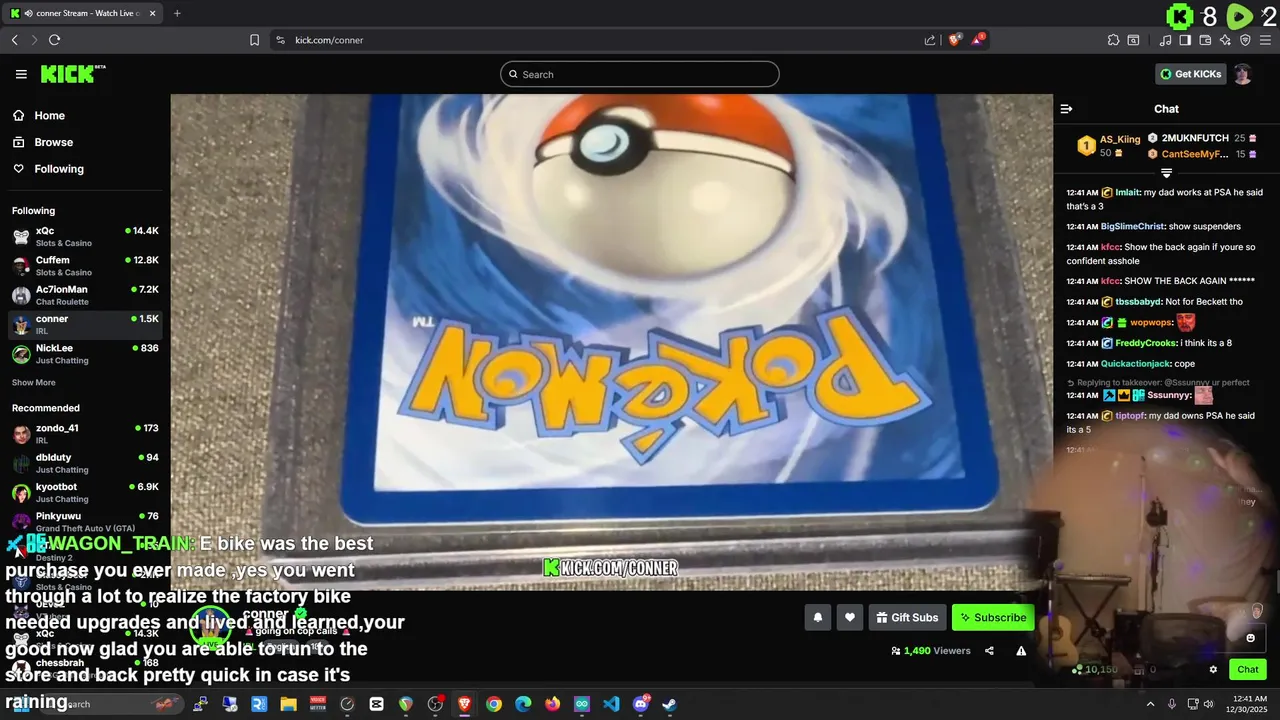Screen dimensions: 1280x720
Task: Open zondo_41 recommended channel
Action: [x=85, y=433]
